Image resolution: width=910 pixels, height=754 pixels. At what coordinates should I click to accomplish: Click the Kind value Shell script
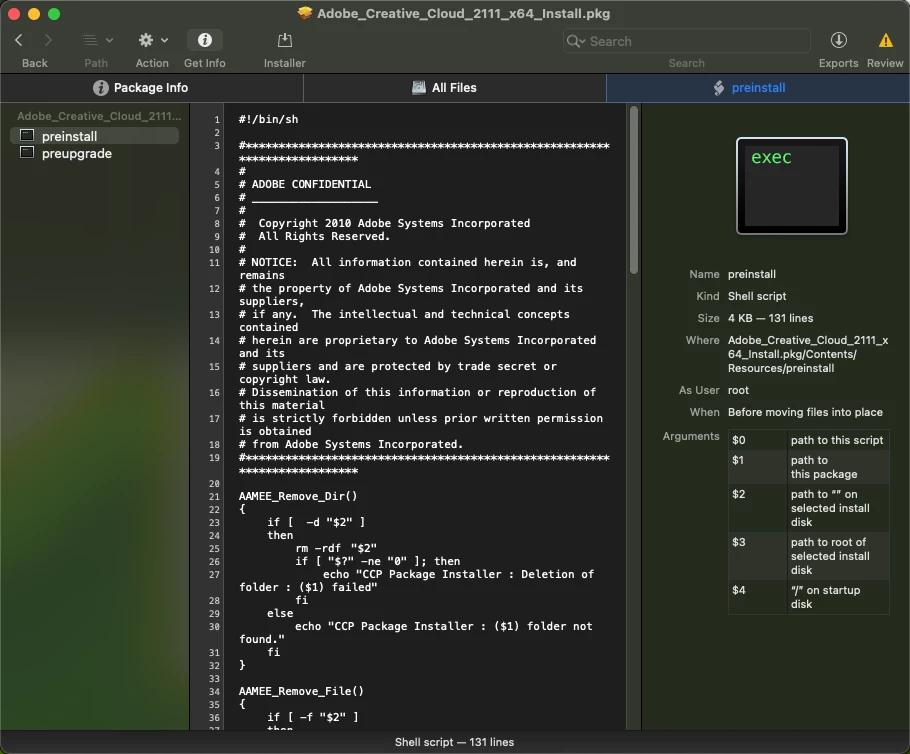(x=757, y=296)
